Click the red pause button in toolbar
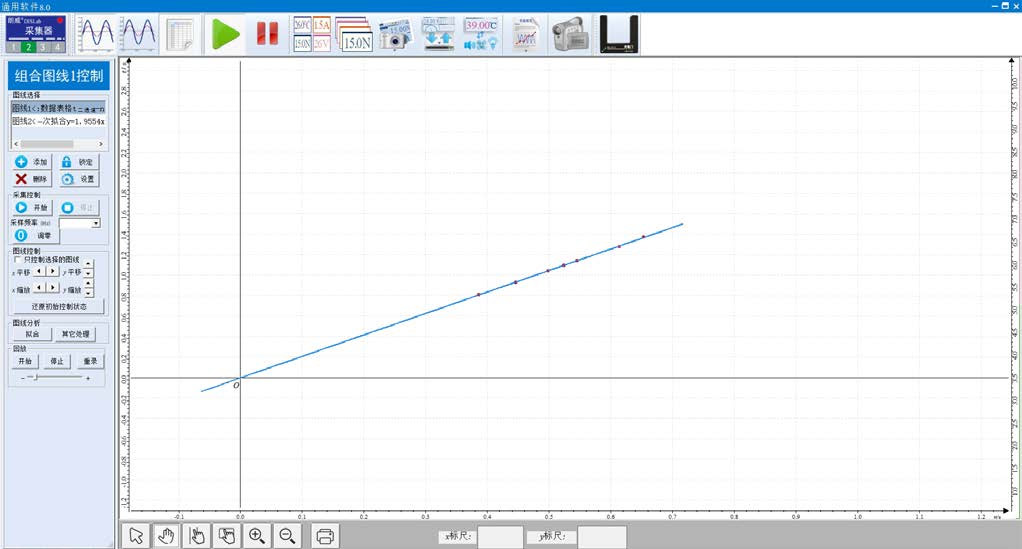Viewport: 1022px width, 549px height. point(267,34)
